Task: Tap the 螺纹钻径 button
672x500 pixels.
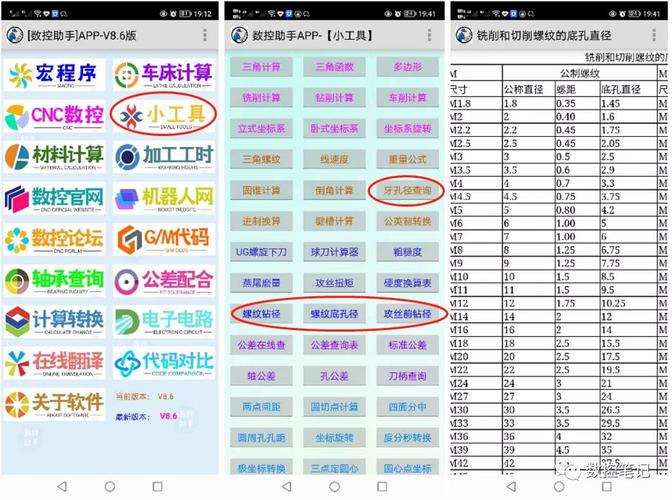Action: pyautogui.click(x=261, y=314)
